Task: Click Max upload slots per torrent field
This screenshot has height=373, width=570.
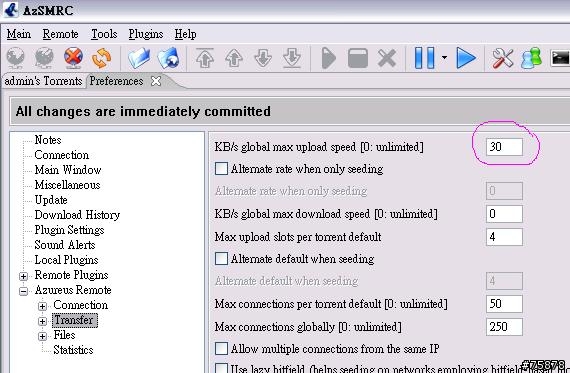Action: click(504, 237)
